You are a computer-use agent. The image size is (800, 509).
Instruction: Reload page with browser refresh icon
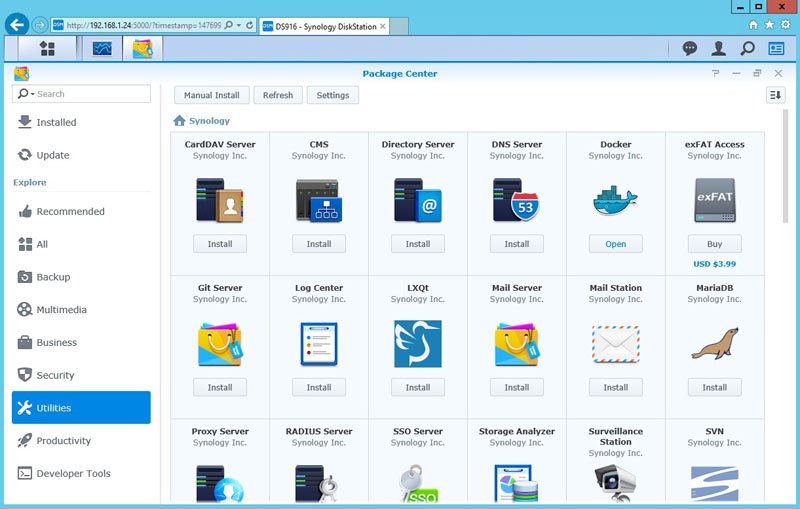(x=249, y=25)
